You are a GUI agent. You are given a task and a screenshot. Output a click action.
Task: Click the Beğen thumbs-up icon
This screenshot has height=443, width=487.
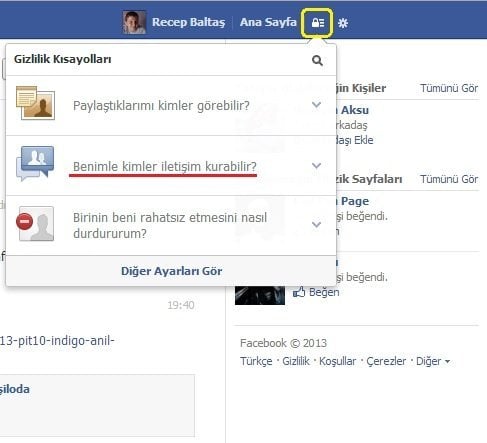tap(299, 292)
